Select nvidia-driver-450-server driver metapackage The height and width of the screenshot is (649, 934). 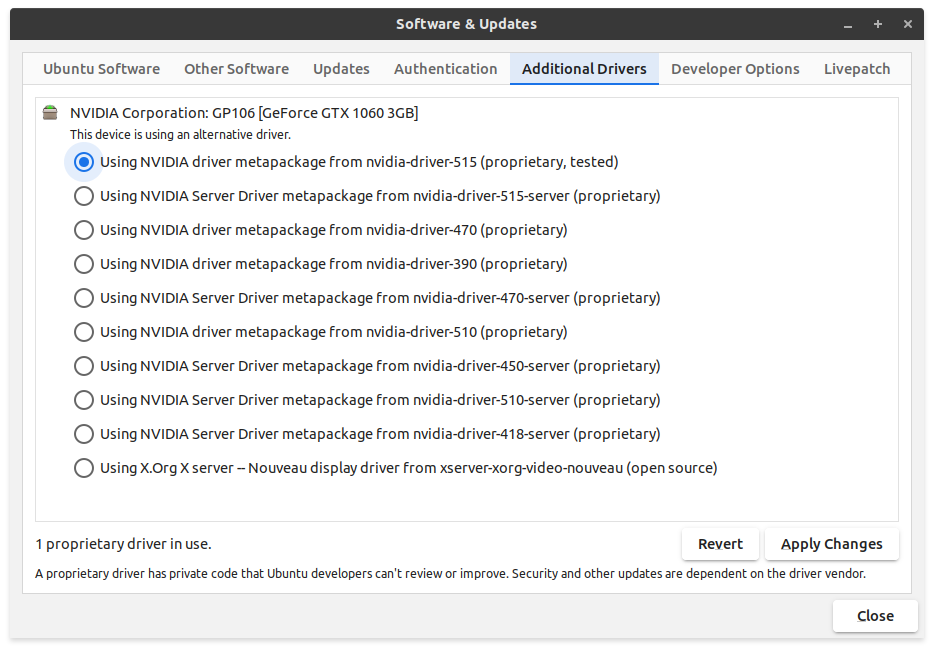pyautogui.click(x=83, y=366)
